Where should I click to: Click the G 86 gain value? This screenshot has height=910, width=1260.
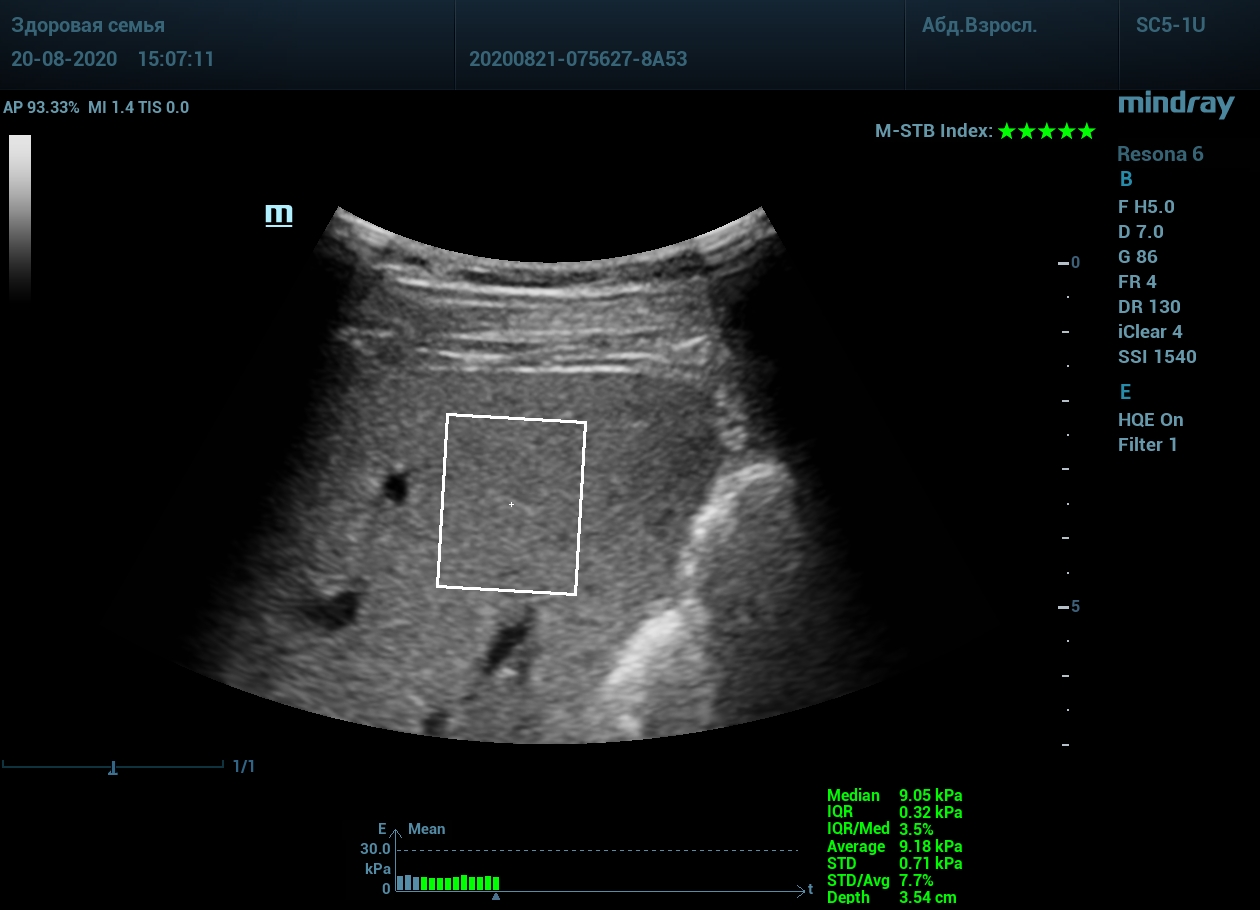[x=1137, y=257]
